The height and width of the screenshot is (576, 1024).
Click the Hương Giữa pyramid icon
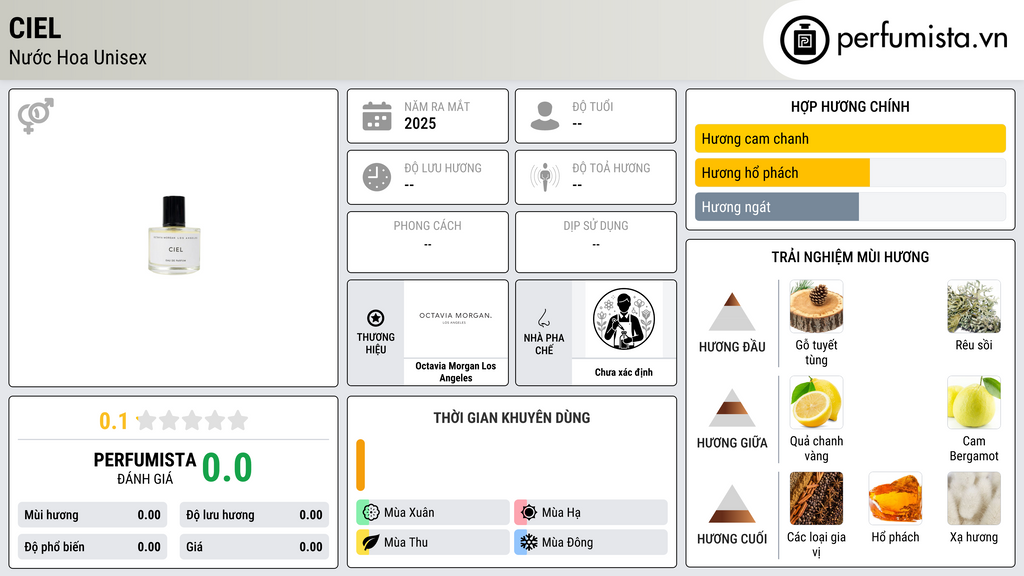click(732, 408)
